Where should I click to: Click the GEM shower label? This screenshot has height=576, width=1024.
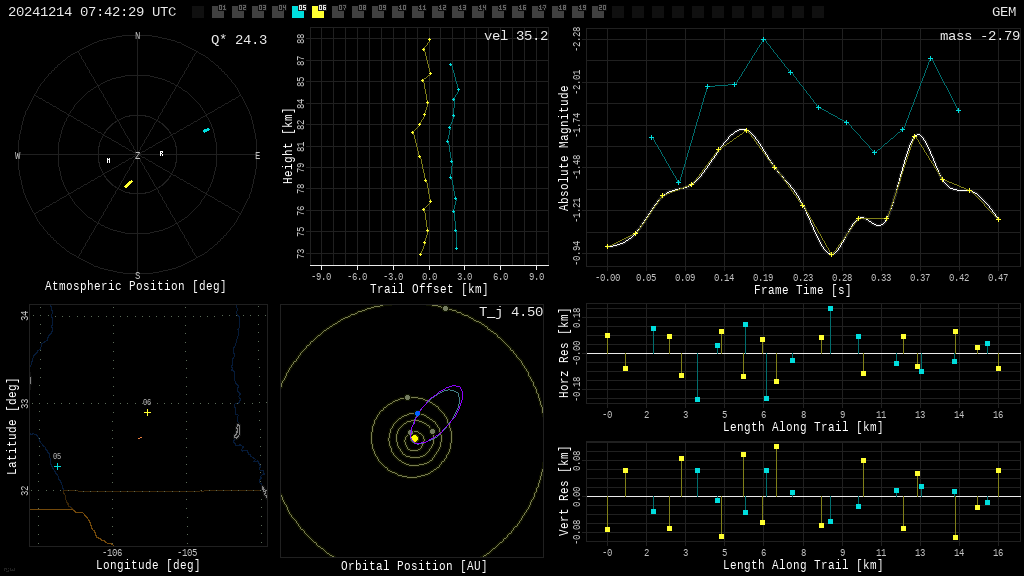click(x=1003, y=12)
